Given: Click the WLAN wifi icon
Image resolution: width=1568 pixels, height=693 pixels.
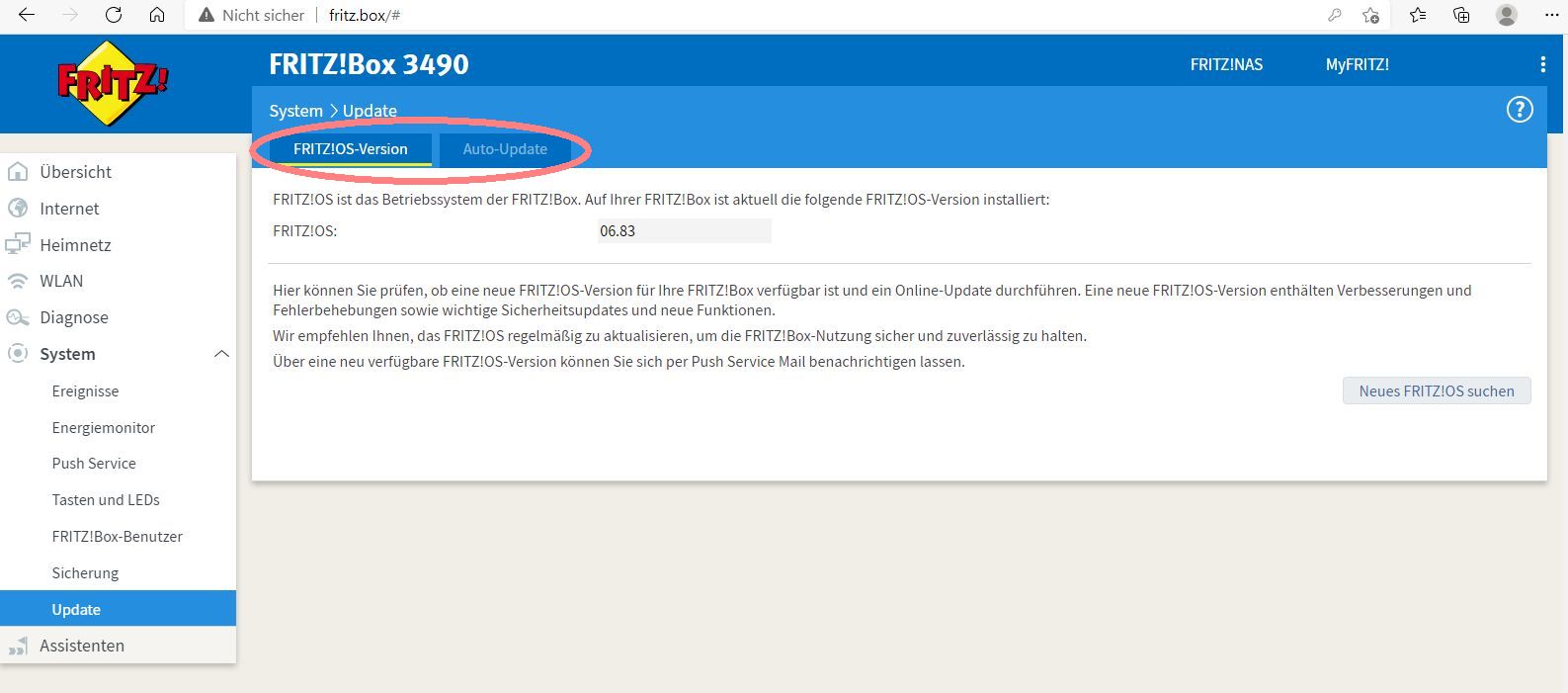Looking at the screenshot, I should [17, 281].
